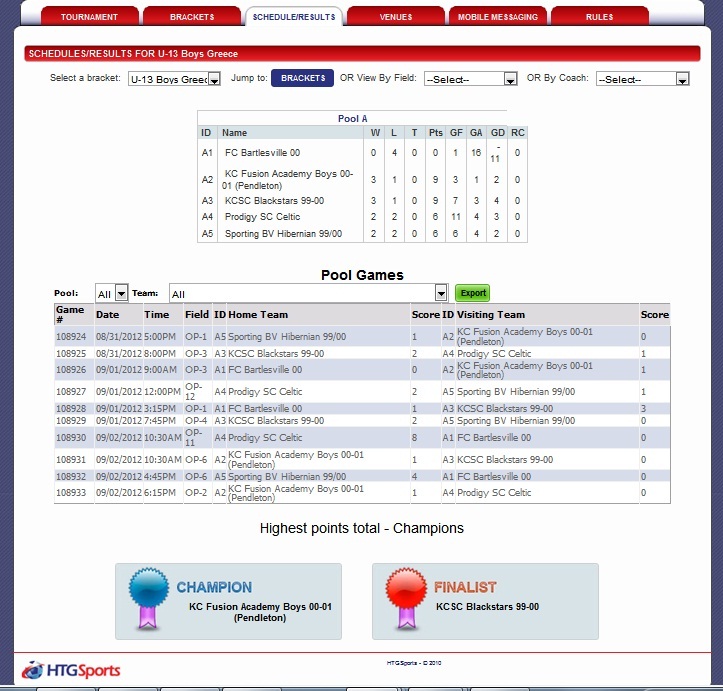The image size is (723, 691).
Task: Click the blue Brackets jump button
Action: 301,78
